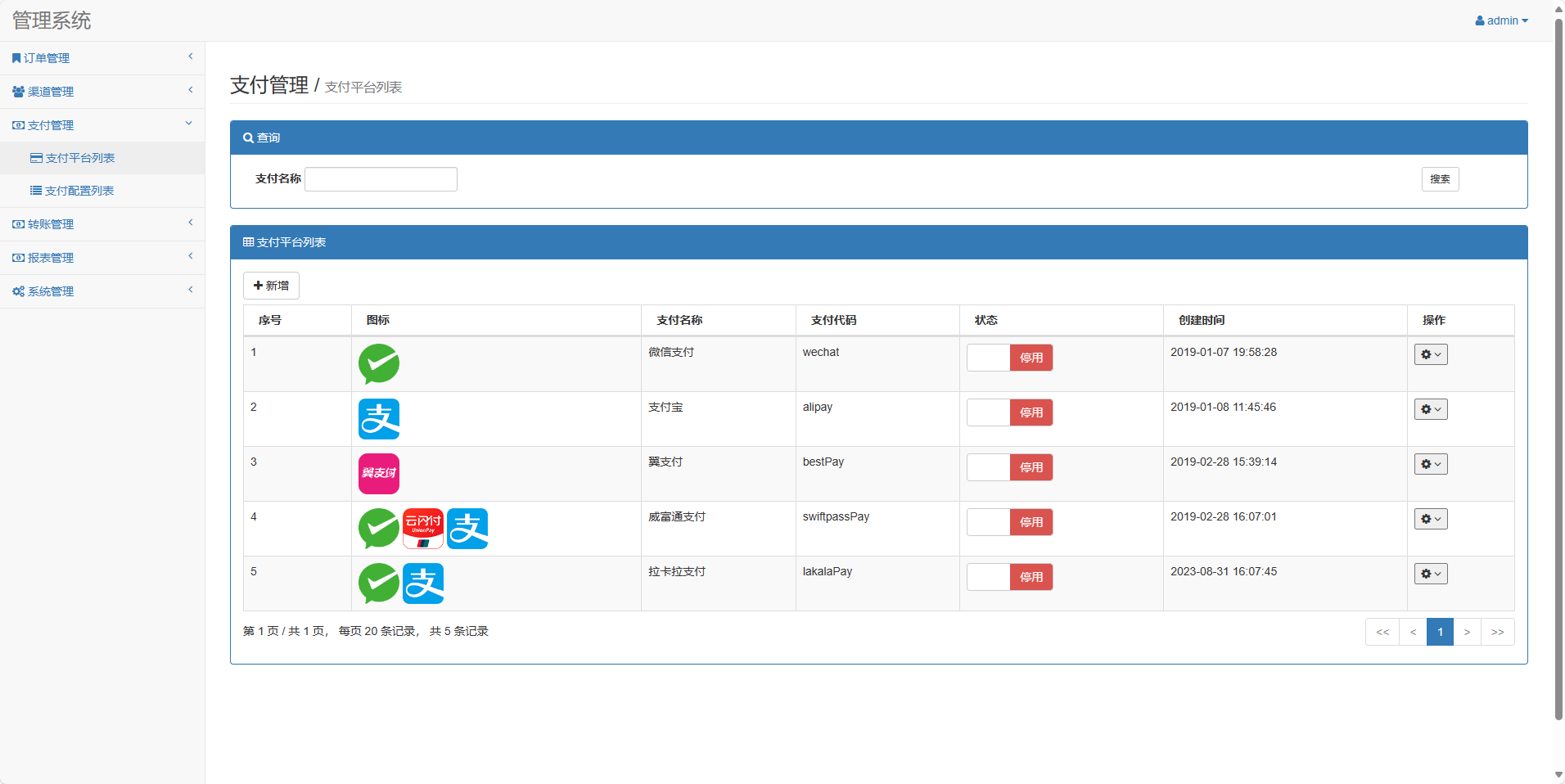Open the admin user dropdown menu
Screen dimensions: 1565x784
tap(1502, 20)
